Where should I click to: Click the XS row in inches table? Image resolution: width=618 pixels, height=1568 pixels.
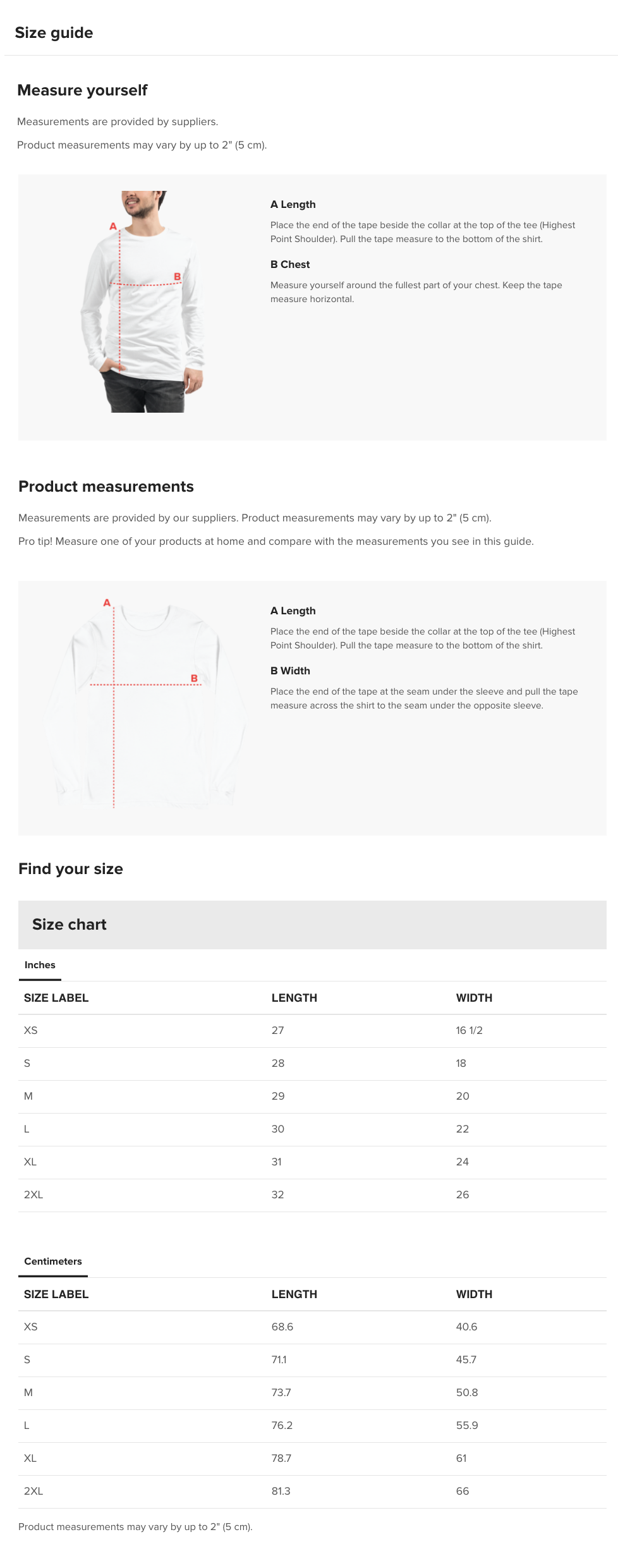click(312, 1031)
